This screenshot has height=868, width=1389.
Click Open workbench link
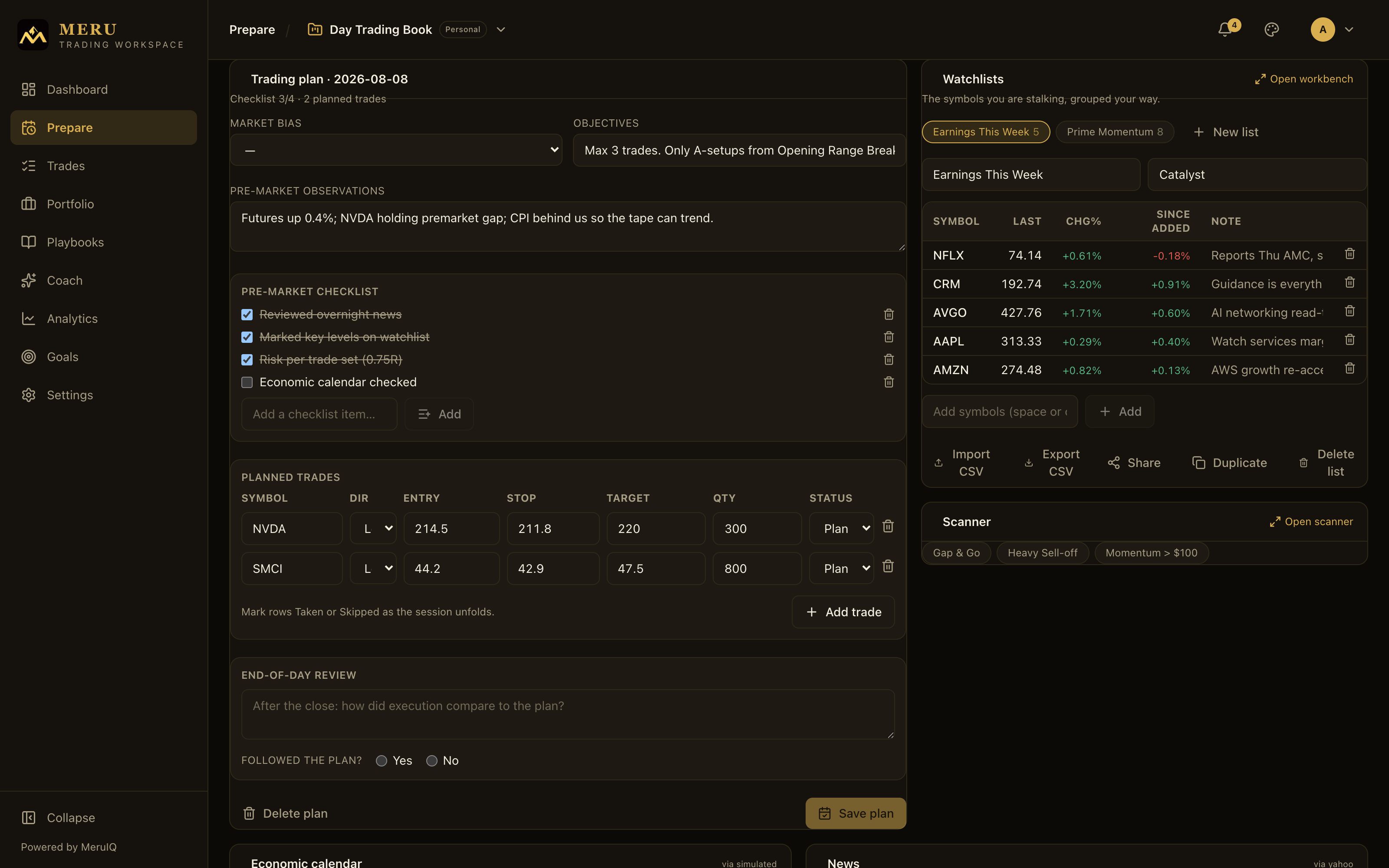[1303, 79]
